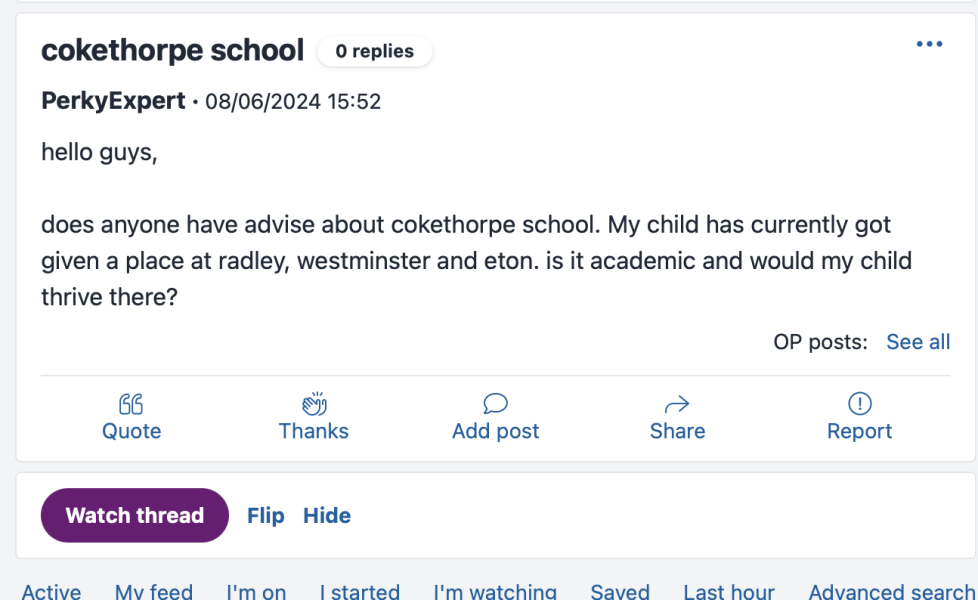Hide the cokethorpe school thread
The height and width of the screenshot is (600, 978).
[326, 515]
